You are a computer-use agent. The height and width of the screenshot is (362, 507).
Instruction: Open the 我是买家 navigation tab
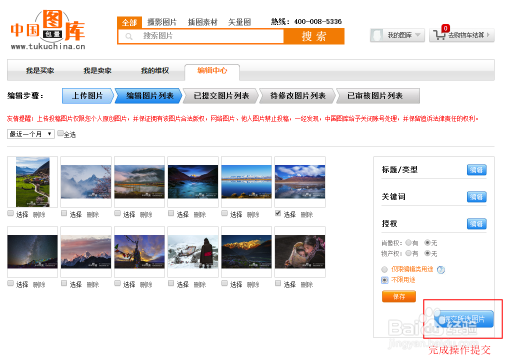(x=40, y=71)
